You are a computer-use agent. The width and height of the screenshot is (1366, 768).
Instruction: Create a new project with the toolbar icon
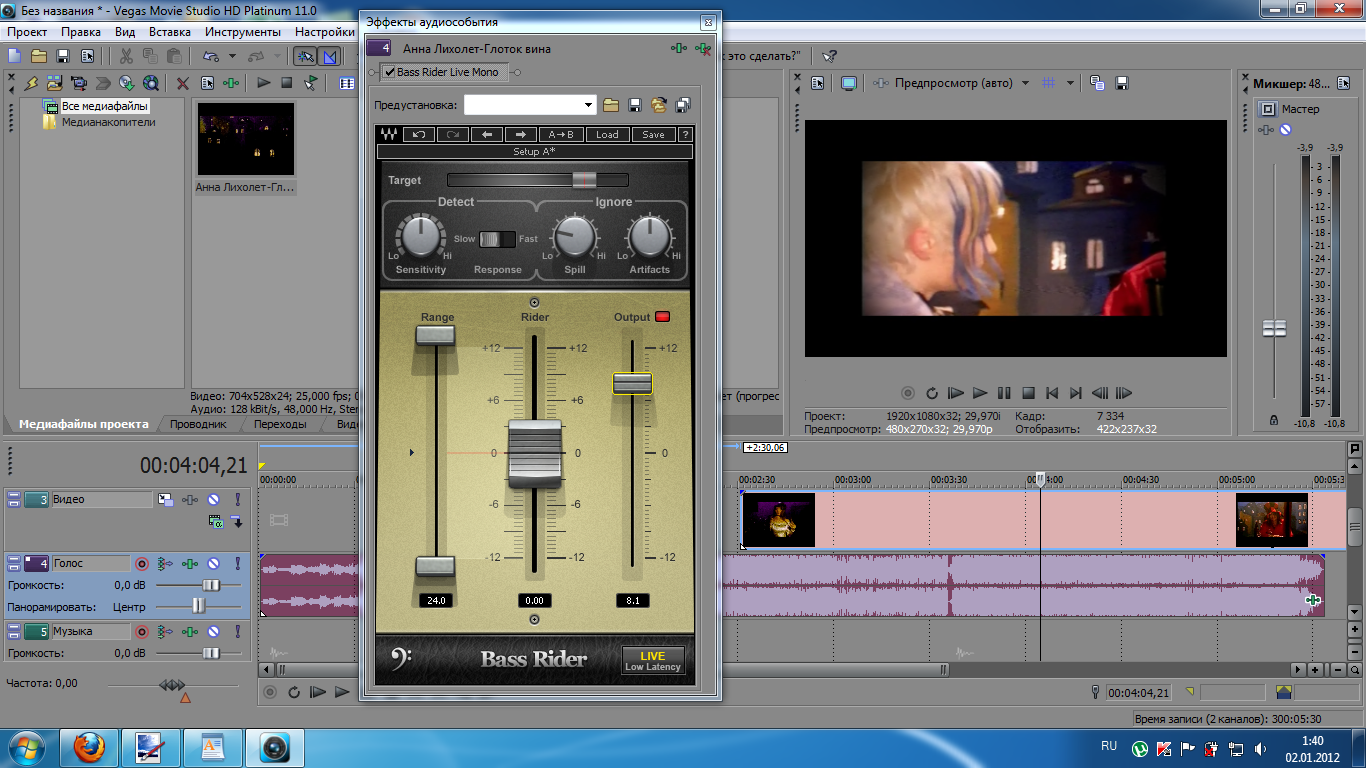pos(15,56)
